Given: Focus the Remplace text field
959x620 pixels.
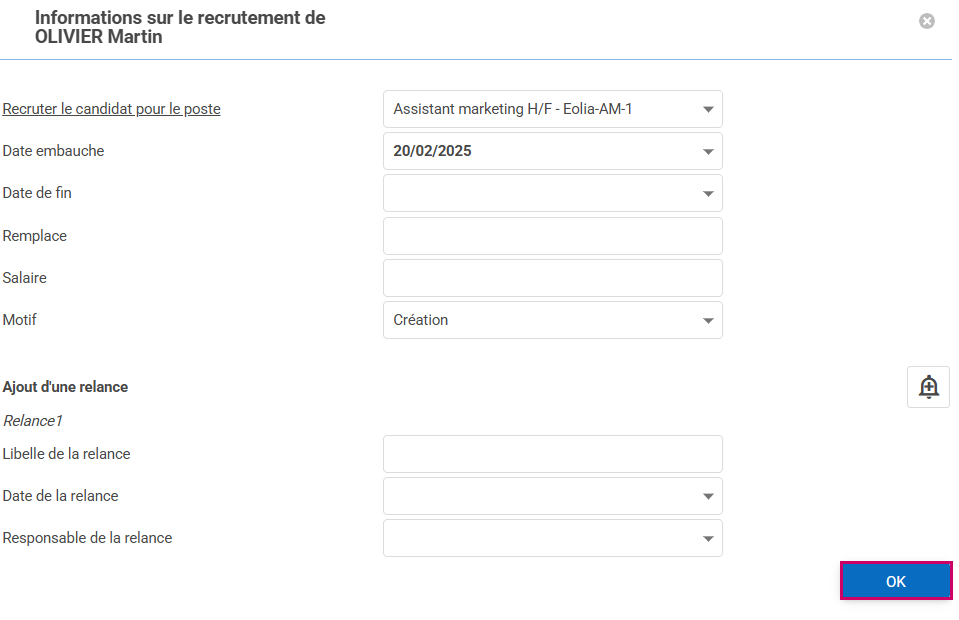Looking at the screenshot, I should point(552,236).
